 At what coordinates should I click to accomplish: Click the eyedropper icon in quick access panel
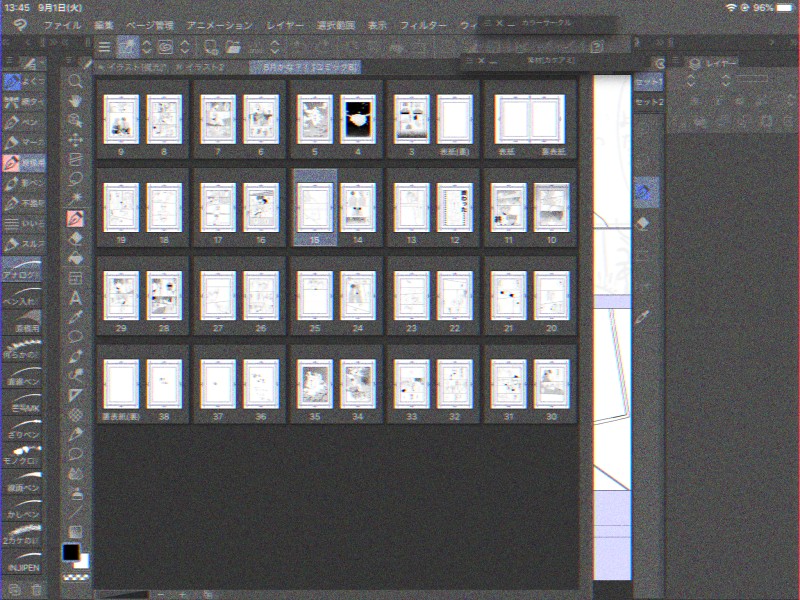pyautogui.click(x=642, y=317)
